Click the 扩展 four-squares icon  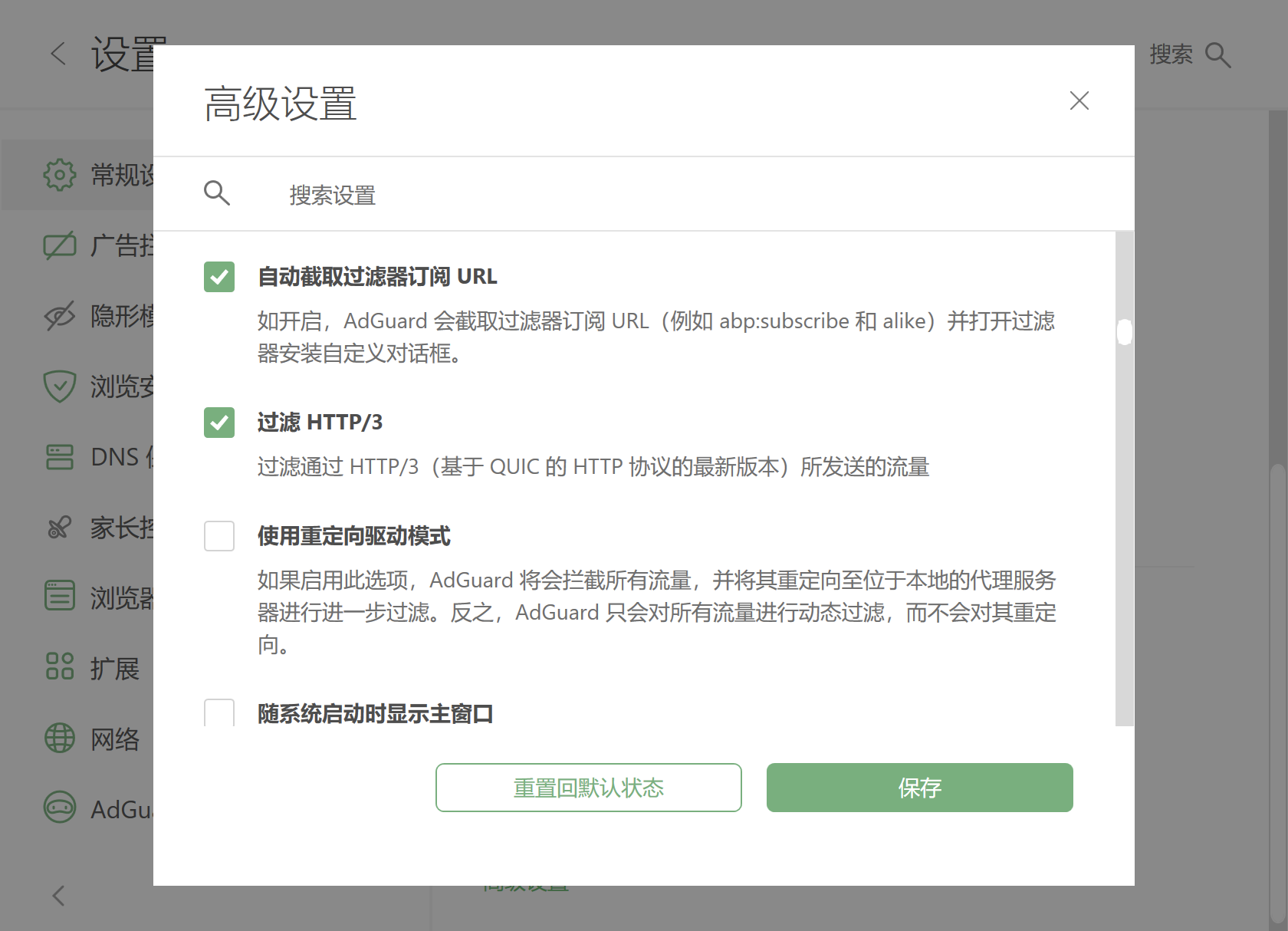[x=60, y=666]
